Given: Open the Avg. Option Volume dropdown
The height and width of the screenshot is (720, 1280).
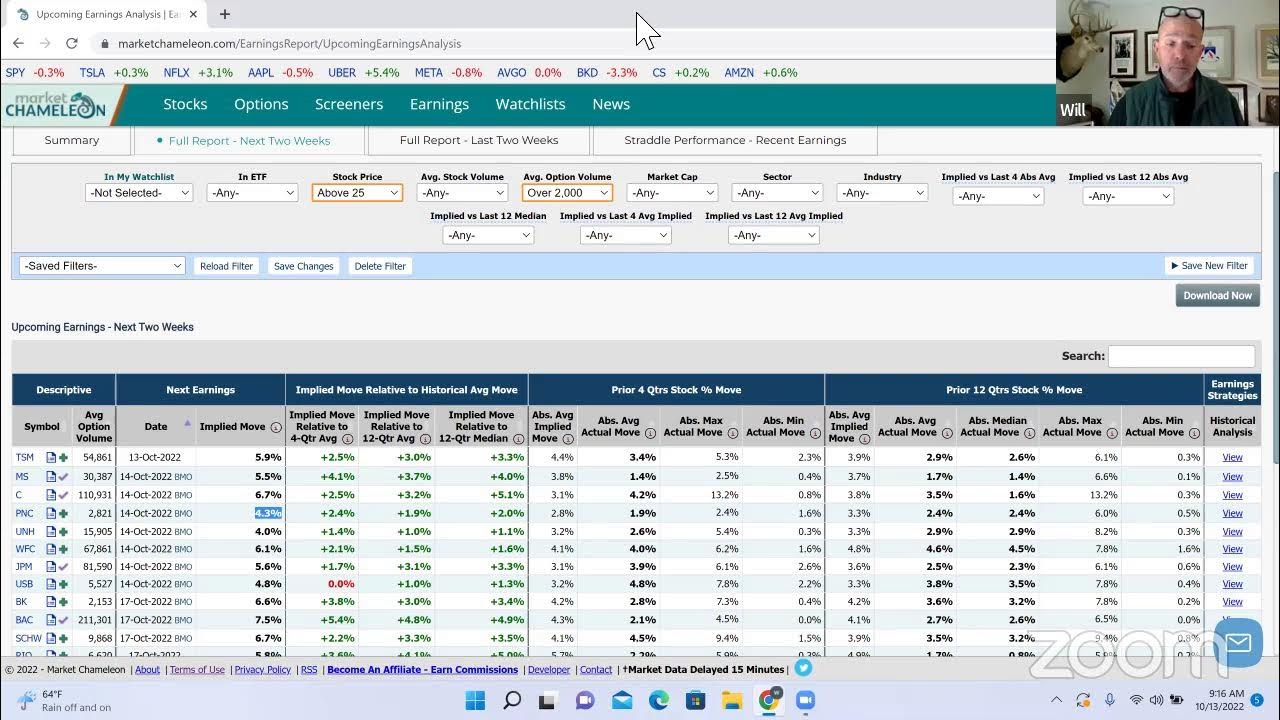Looking at the screenshot, I should point(567,193).
